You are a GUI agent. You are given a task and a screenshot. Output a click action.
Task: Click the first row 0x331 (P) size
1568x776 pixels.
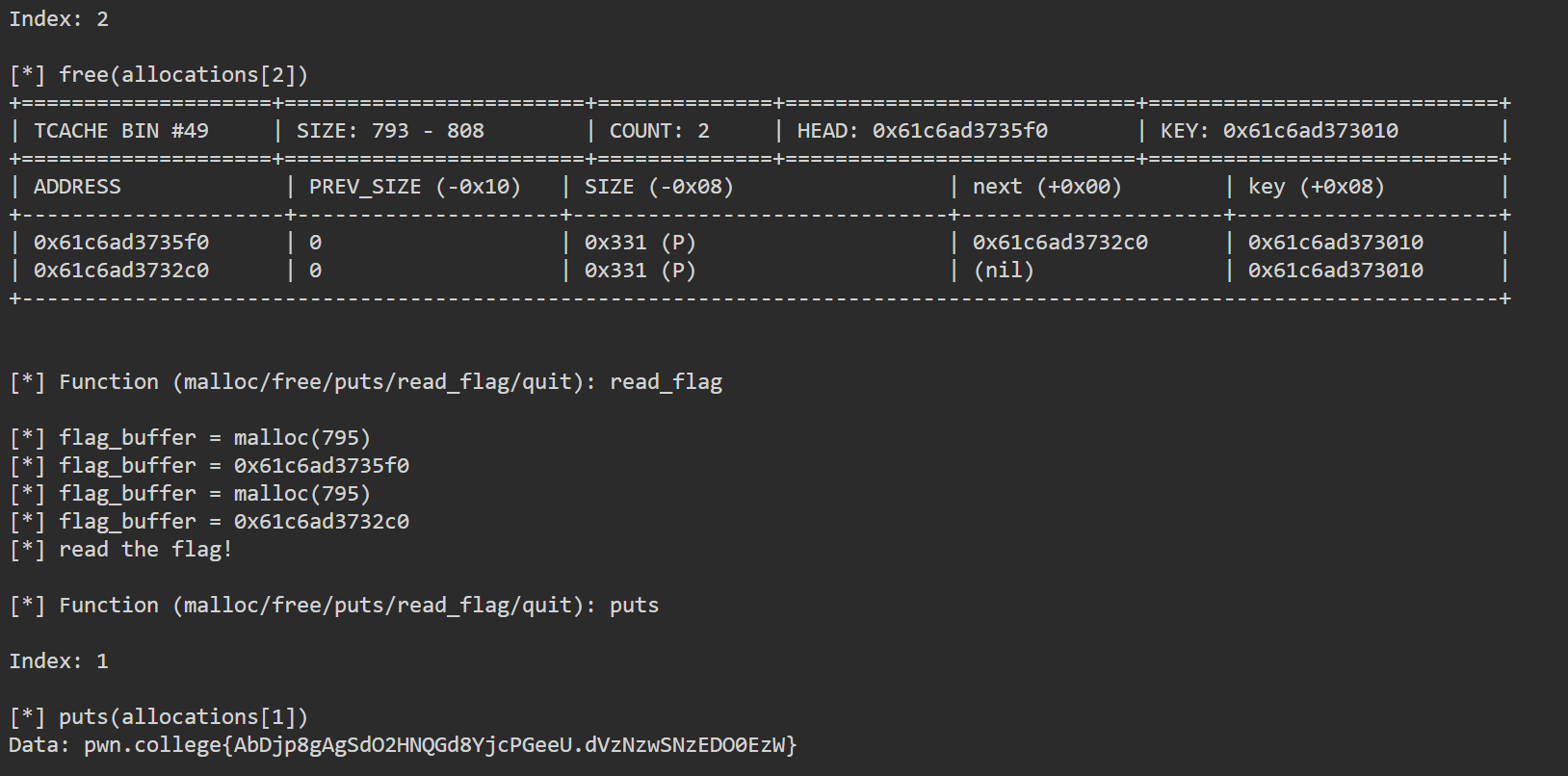(640, 243)
